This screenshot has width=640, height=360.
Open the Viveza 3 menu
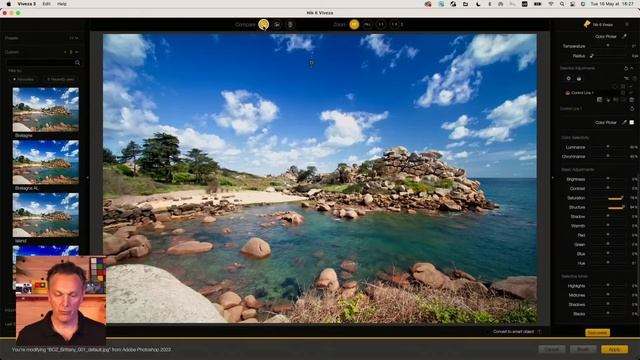(27, 4)
